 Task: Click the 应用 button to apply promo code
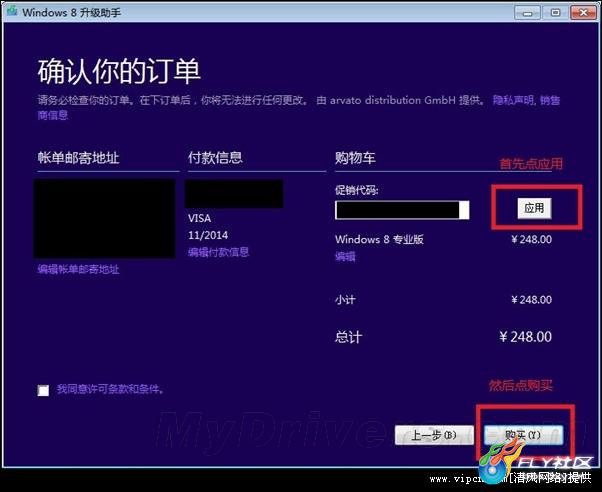pos(534,208)
